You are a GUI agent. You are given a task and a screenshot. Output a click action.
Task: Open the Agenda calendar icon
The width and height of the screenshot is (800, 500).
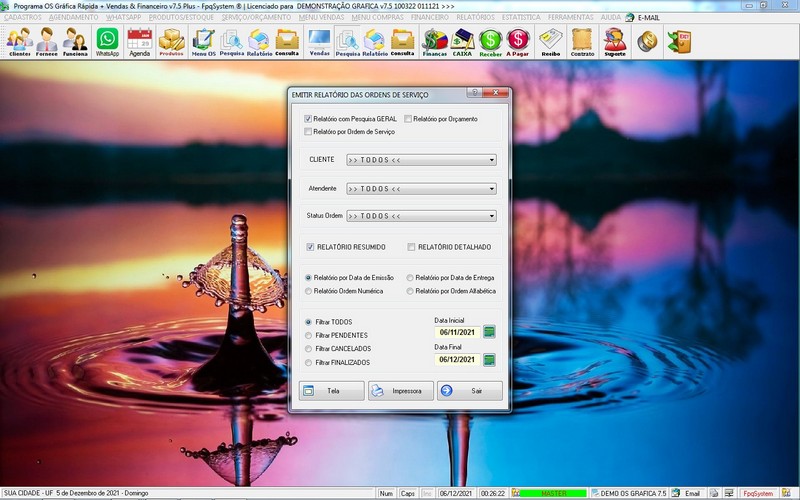(140, 41)
